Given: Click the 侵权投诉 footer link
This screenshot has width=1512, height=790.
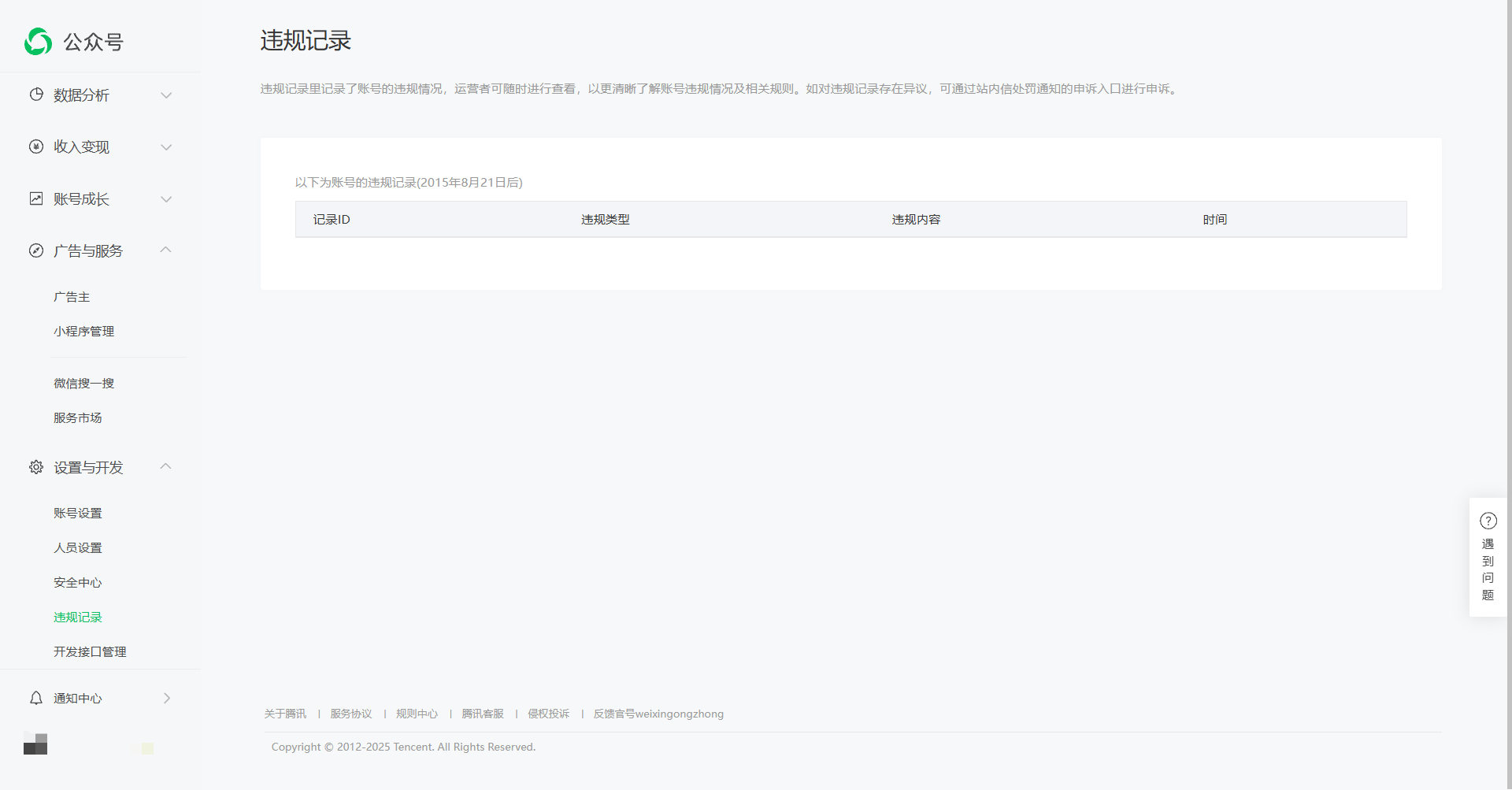Looking at the screenshot, I should [548, 714].
